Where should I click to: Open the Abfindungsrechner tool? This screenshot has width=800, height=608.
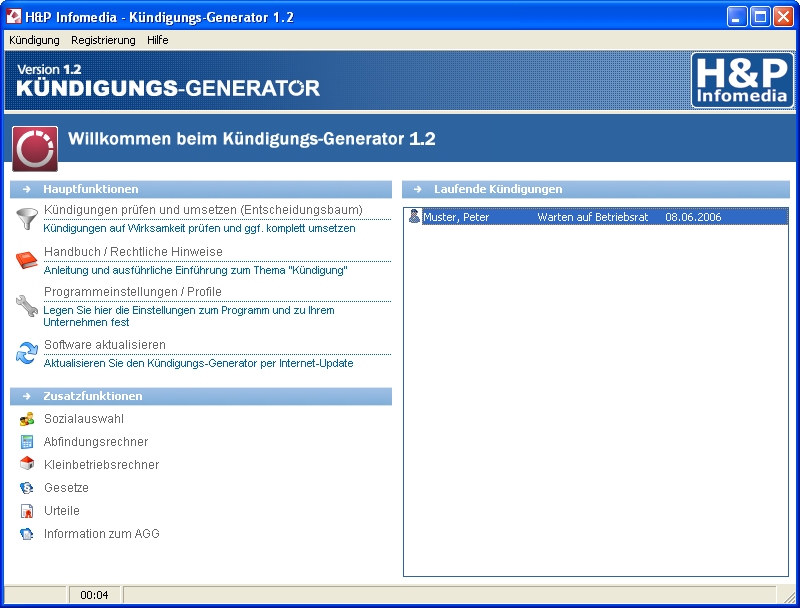(x=96, y=442)
